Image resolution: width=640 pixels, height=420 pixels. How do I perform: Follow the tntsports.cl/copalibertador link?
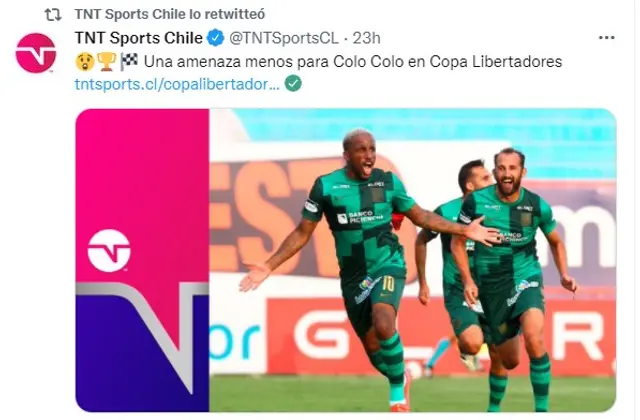[x=178, y=84]
